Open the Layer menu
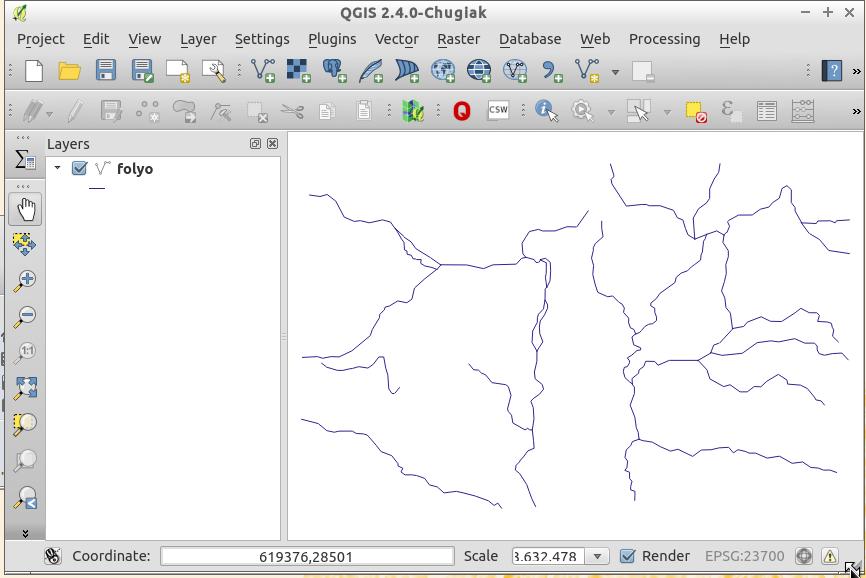 198,39
